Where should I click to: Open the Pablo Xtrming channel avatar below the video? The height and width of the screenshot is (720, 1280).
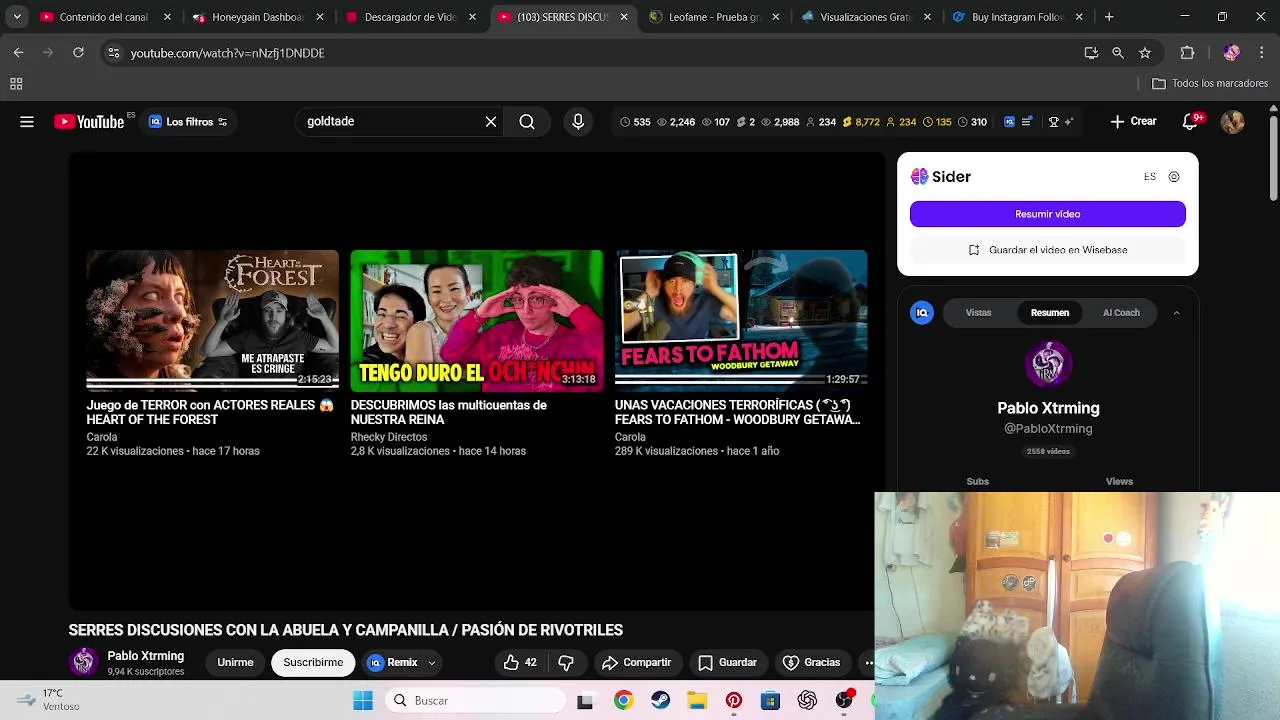84,662
